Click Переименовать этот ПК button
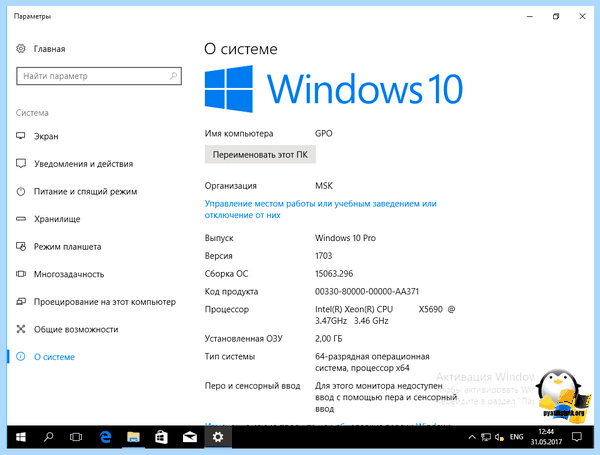Screen dimensions: 600x455 (x=260, y=154)
